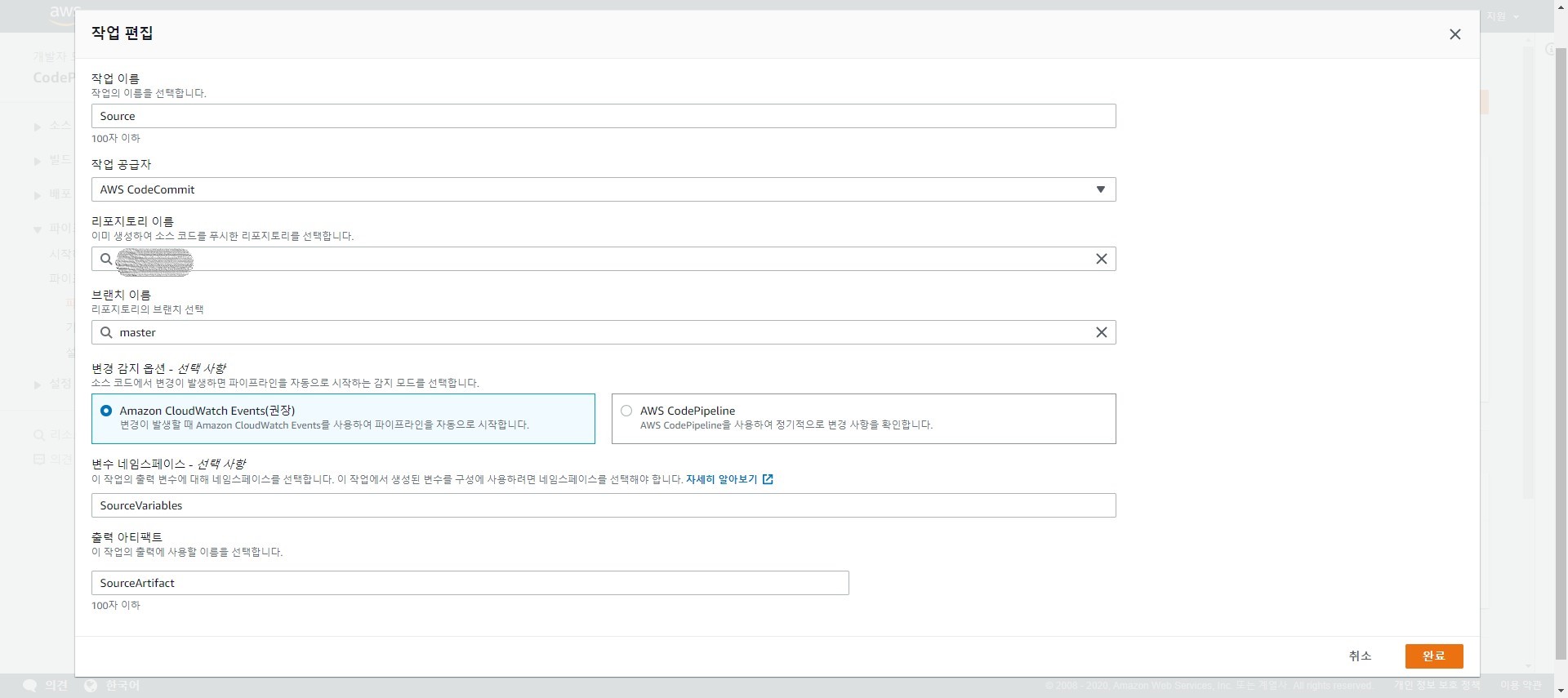
Task: Click the globe icon next to 한국어
Action: coord(91,685)
